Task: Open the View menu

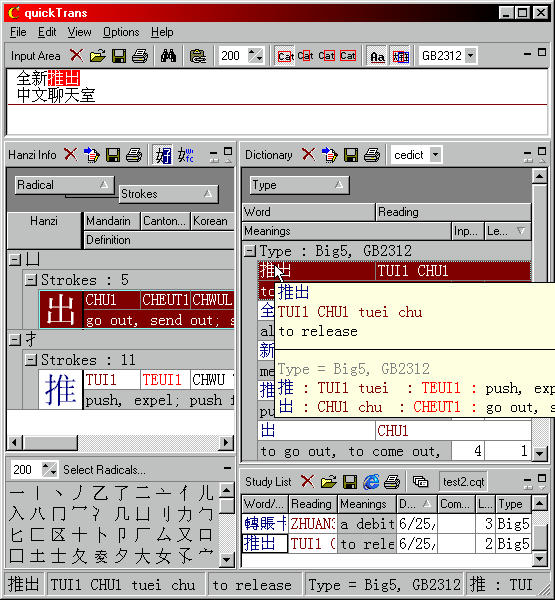Action: point(79,32)
